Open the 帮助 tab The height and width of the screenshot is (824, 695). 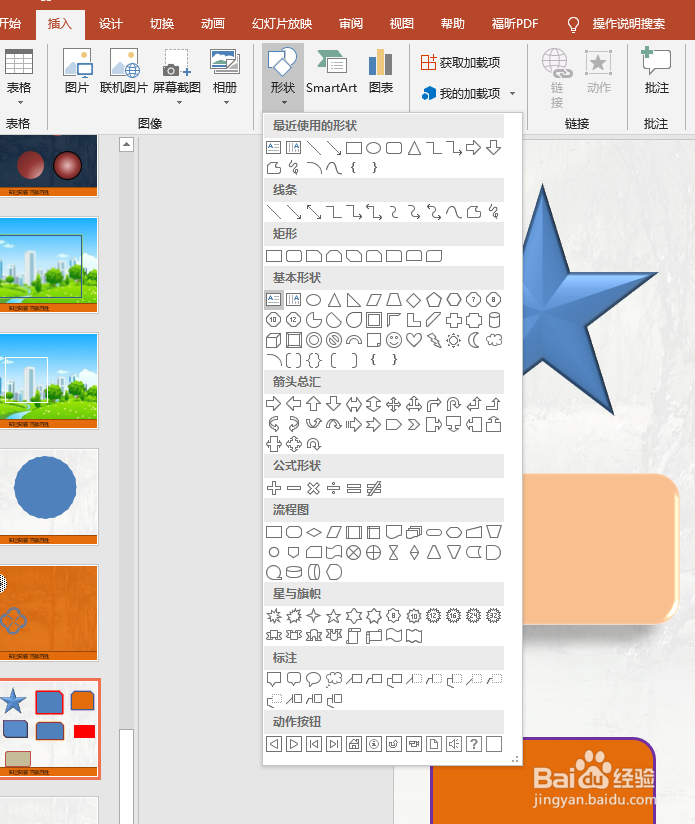pos(453,24)
